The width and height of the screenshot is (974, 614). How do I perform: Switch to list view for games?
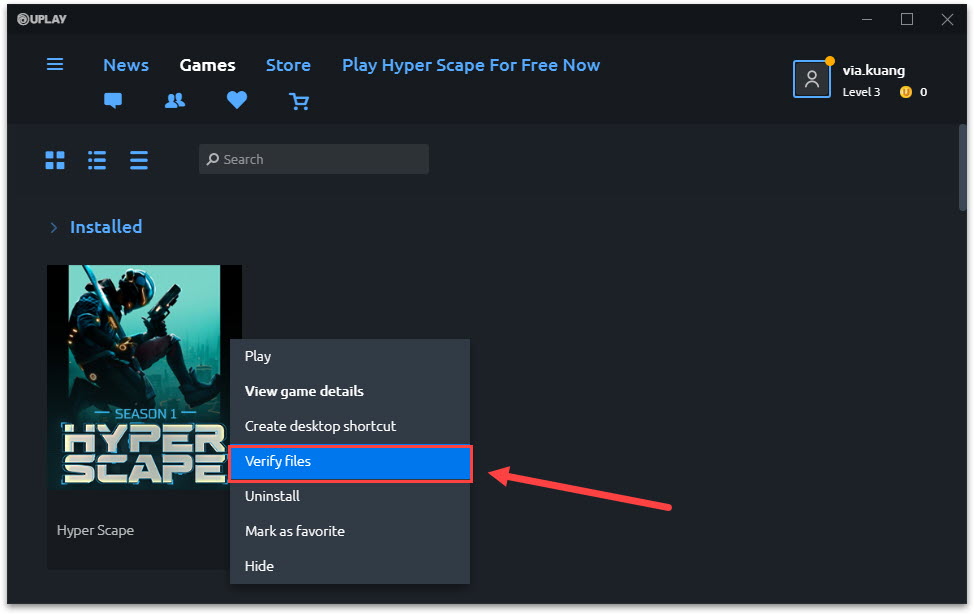pos(96,159)
